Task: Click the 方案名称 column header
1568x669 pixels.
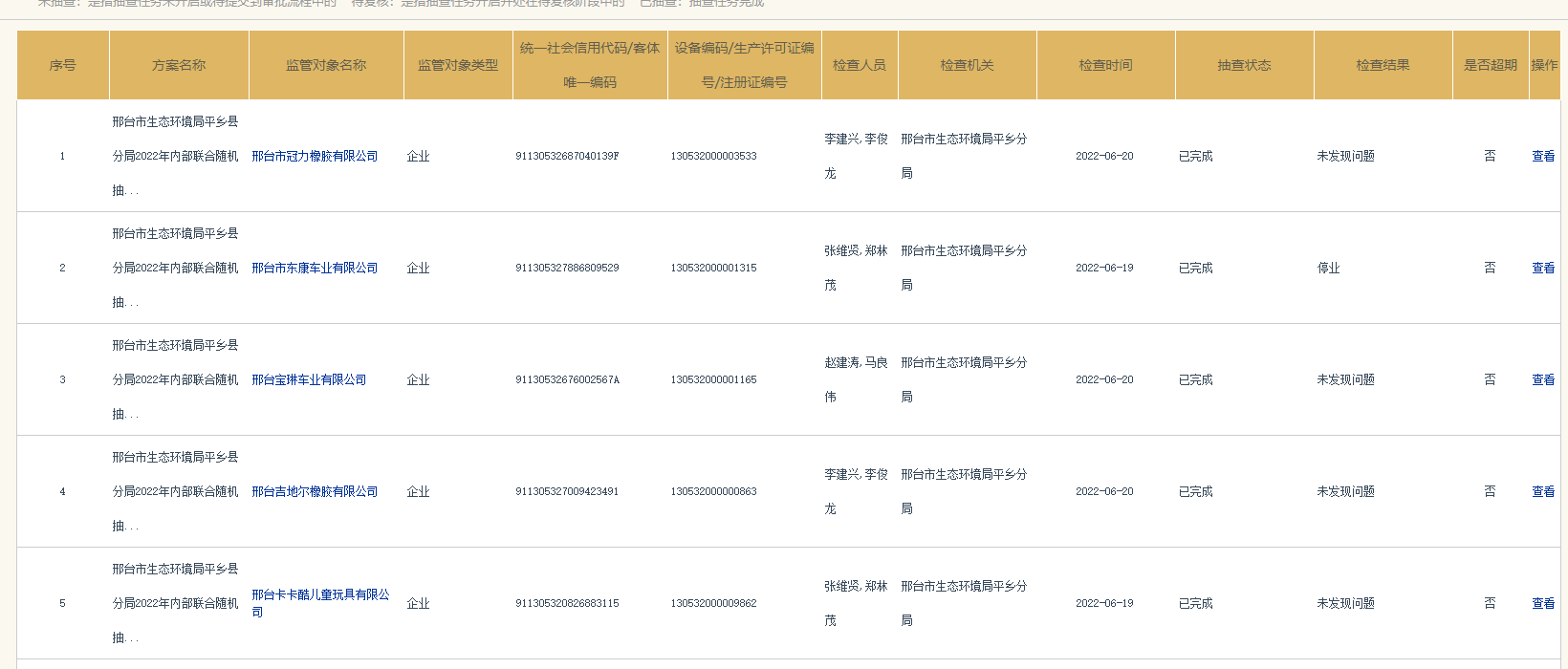Action: 179,65
